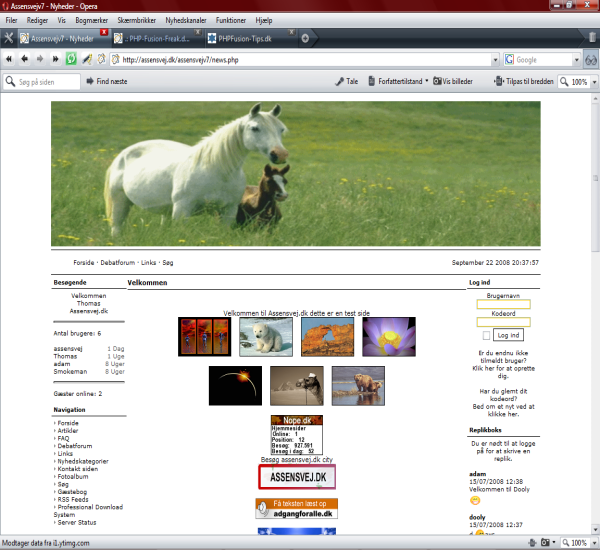Click the reload page icon
This screenshot has height=550, width=600.
(71, 60)
